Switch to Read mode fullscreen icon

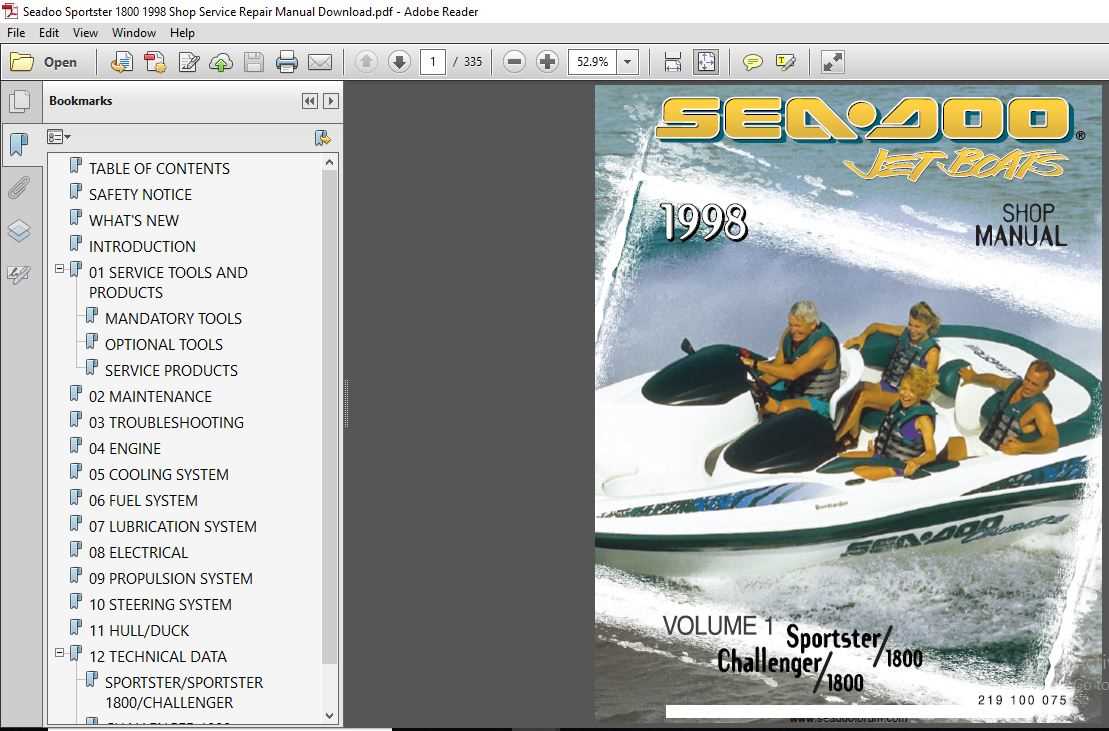pyautogui.click(x=832, y=62)
